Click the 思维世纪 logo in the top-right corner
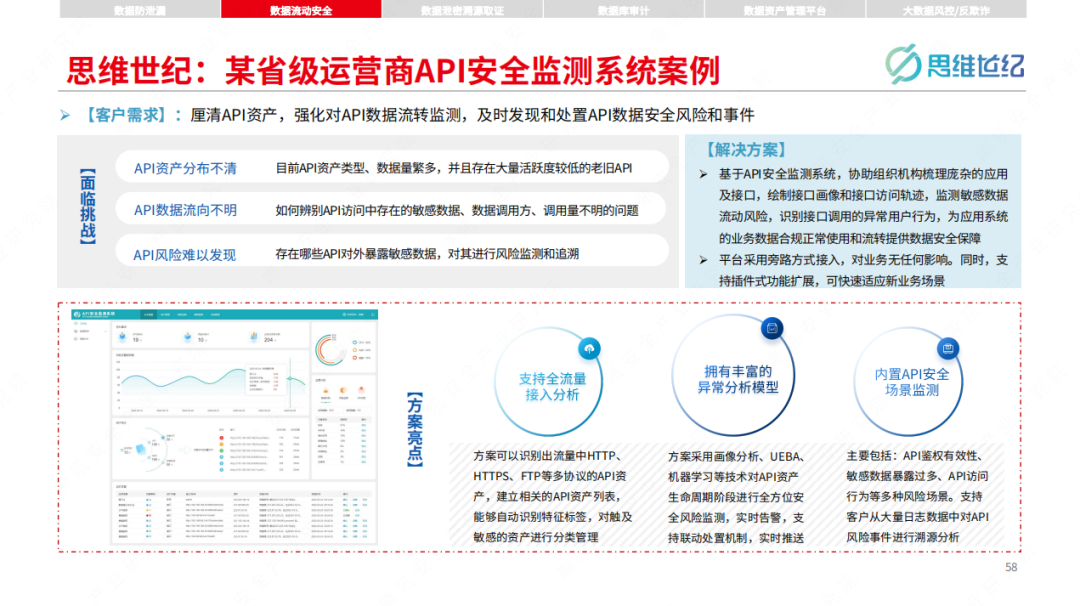Image resolution: width=1080 pixels, height=606 pixels. point(955,65)
